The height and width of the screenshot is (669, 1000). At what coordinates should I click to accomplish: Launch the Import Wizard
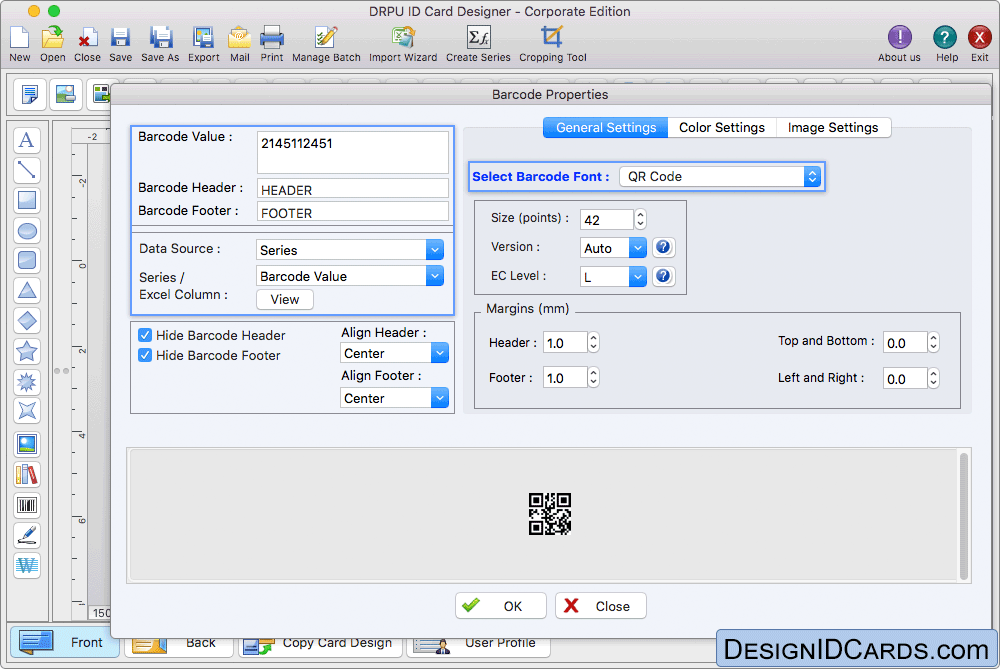[x=403, y=43]
